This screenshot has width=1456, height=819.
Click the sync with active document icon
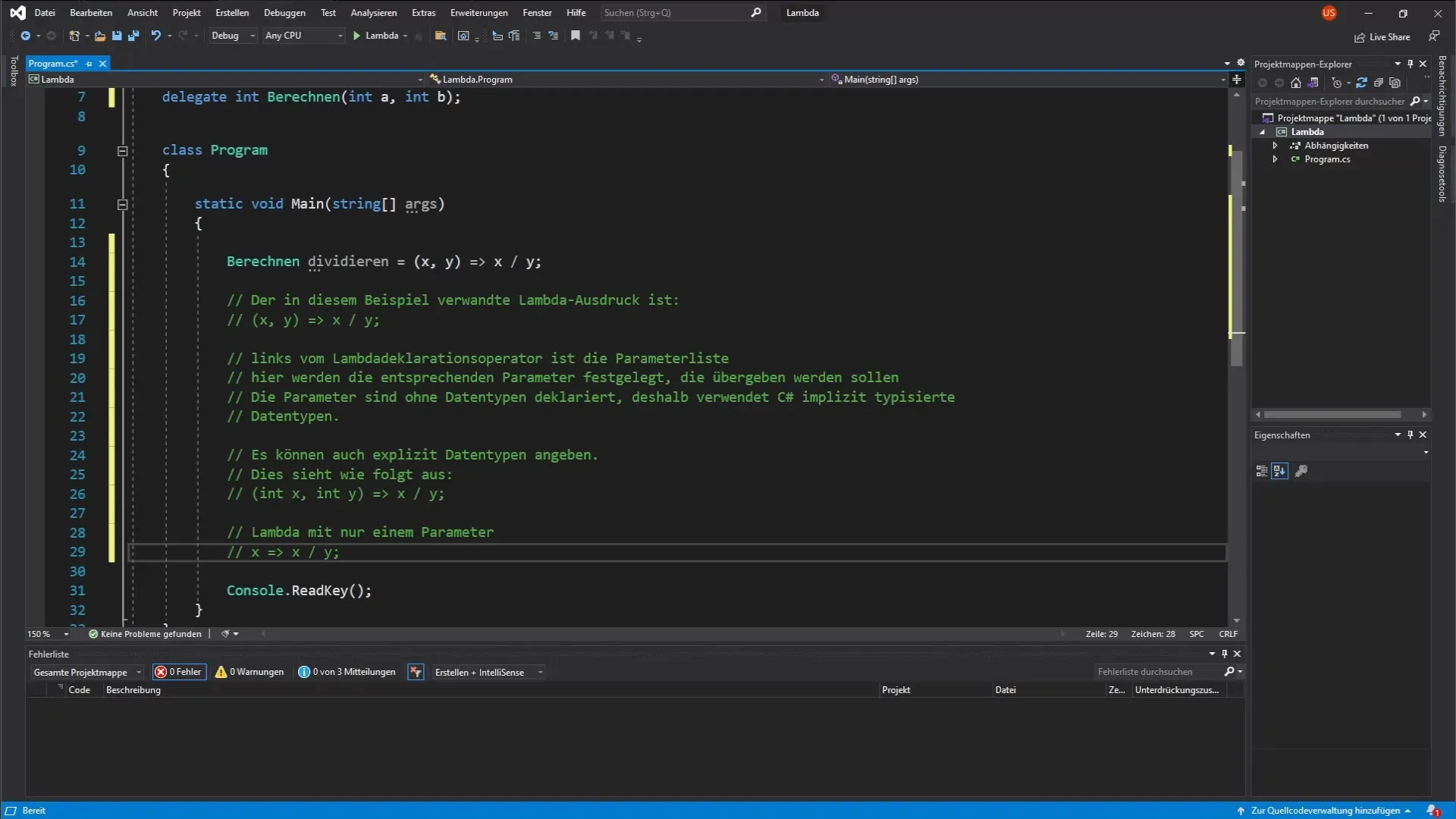click(x=1362, y=83)
